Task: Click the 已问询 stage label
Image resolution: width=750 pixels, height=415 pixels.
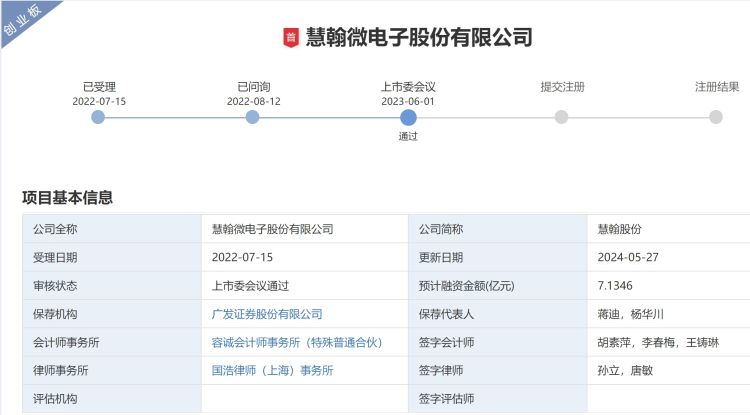Action: point(254,87)
